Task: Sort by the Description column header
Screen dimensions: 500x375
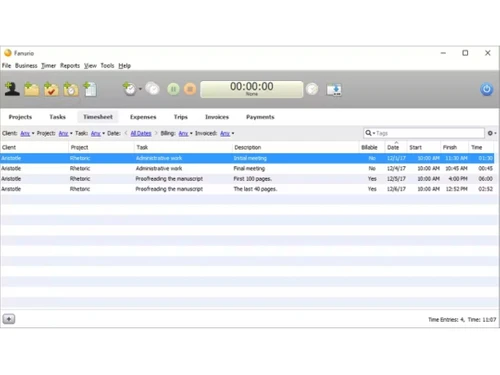Action: [x=295, y=147]
